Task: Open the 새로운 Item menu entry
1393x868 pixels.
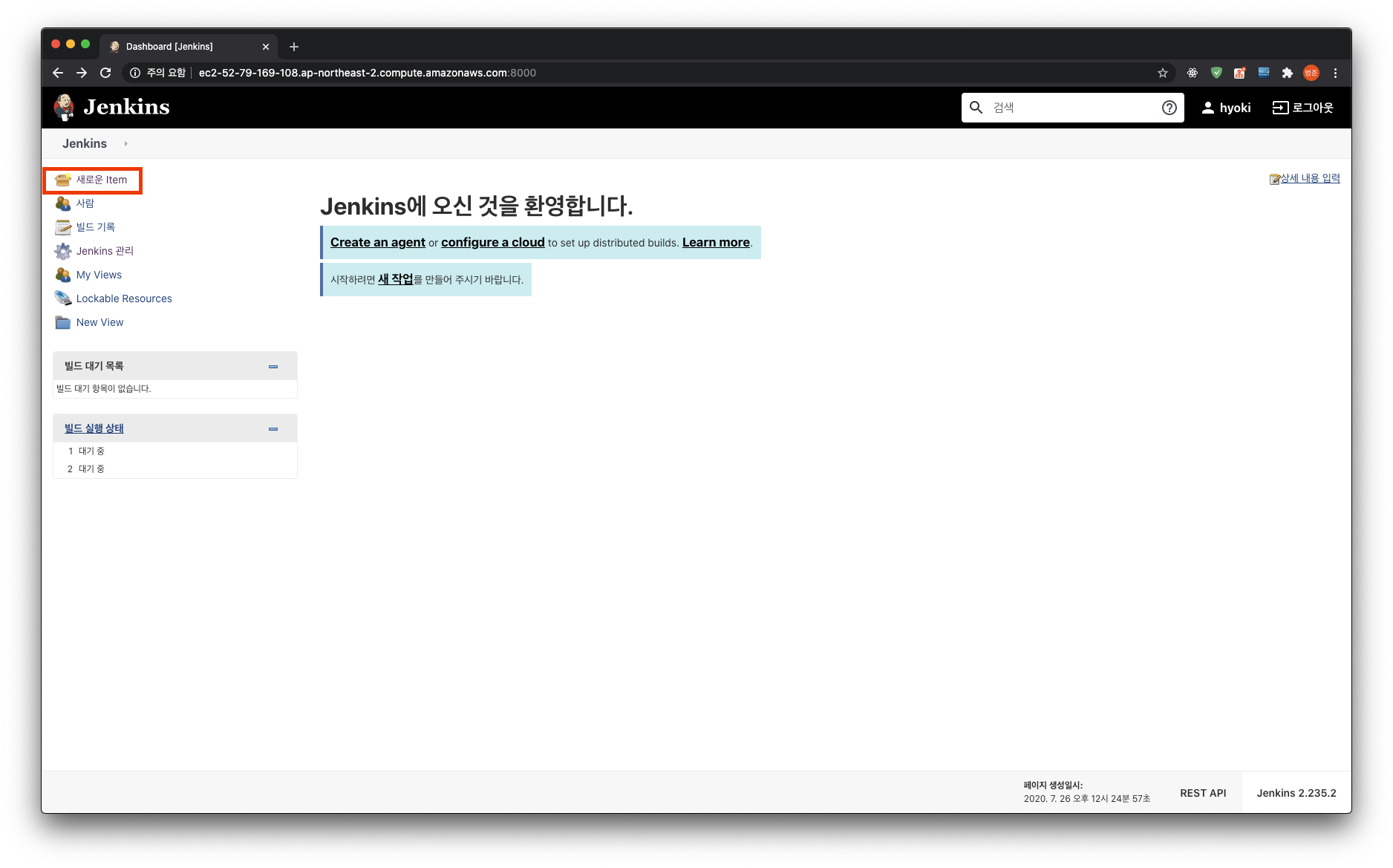Action: (102, 180)
